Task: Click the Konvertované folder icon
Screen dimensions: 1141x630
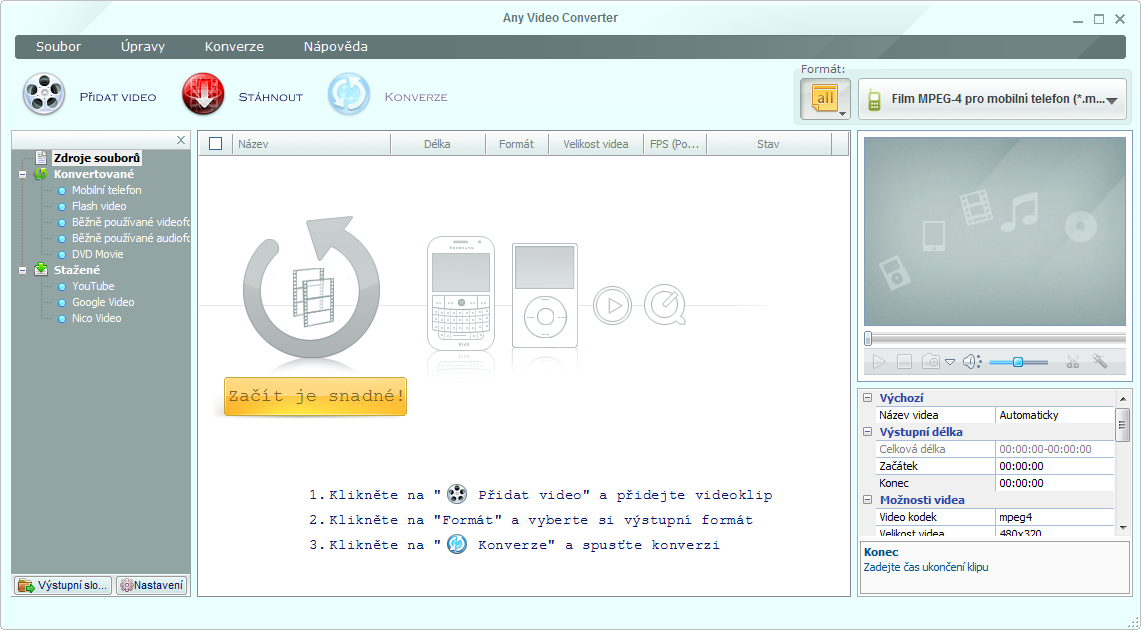Action: [x=41, y=174]
